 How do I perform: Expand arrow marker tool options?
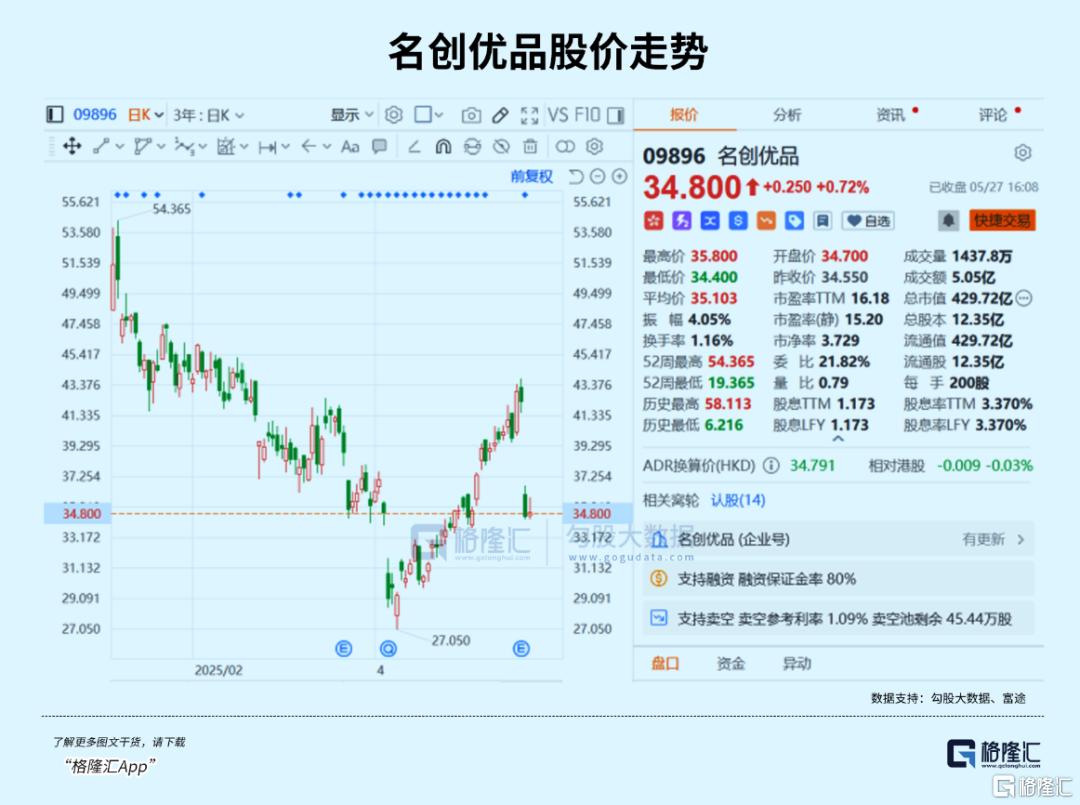coord(327,147)
